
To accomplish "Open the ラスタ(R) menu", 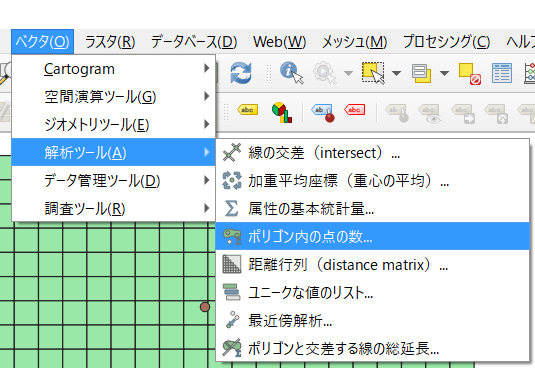I will (110, 42).
